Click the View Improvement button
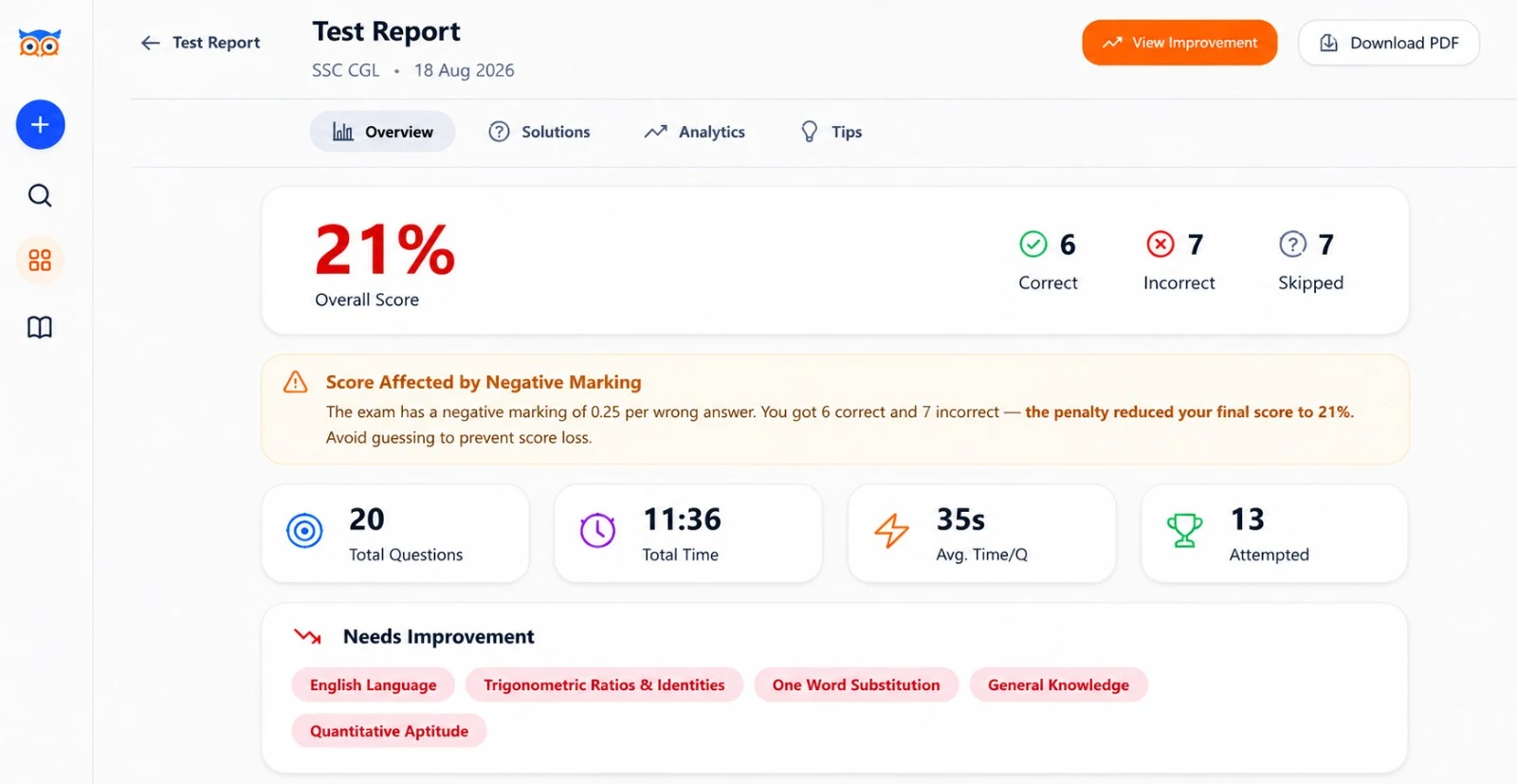Image resolution: width=1517 pixels, height=784 pixels. [1179, 43]
